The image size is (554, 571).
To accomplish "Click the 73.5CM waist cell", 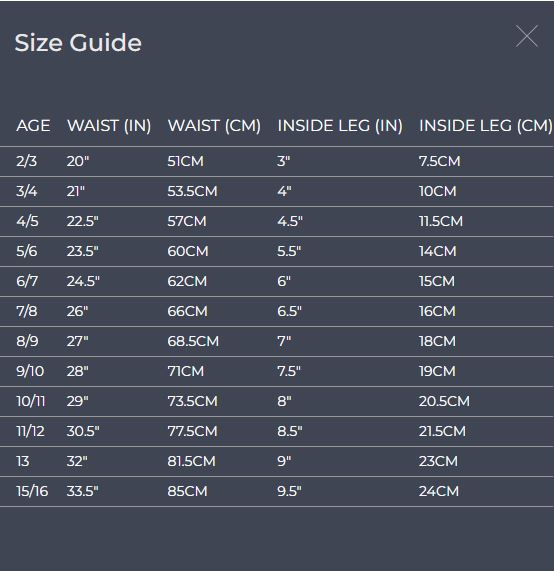I will point(193,401).
